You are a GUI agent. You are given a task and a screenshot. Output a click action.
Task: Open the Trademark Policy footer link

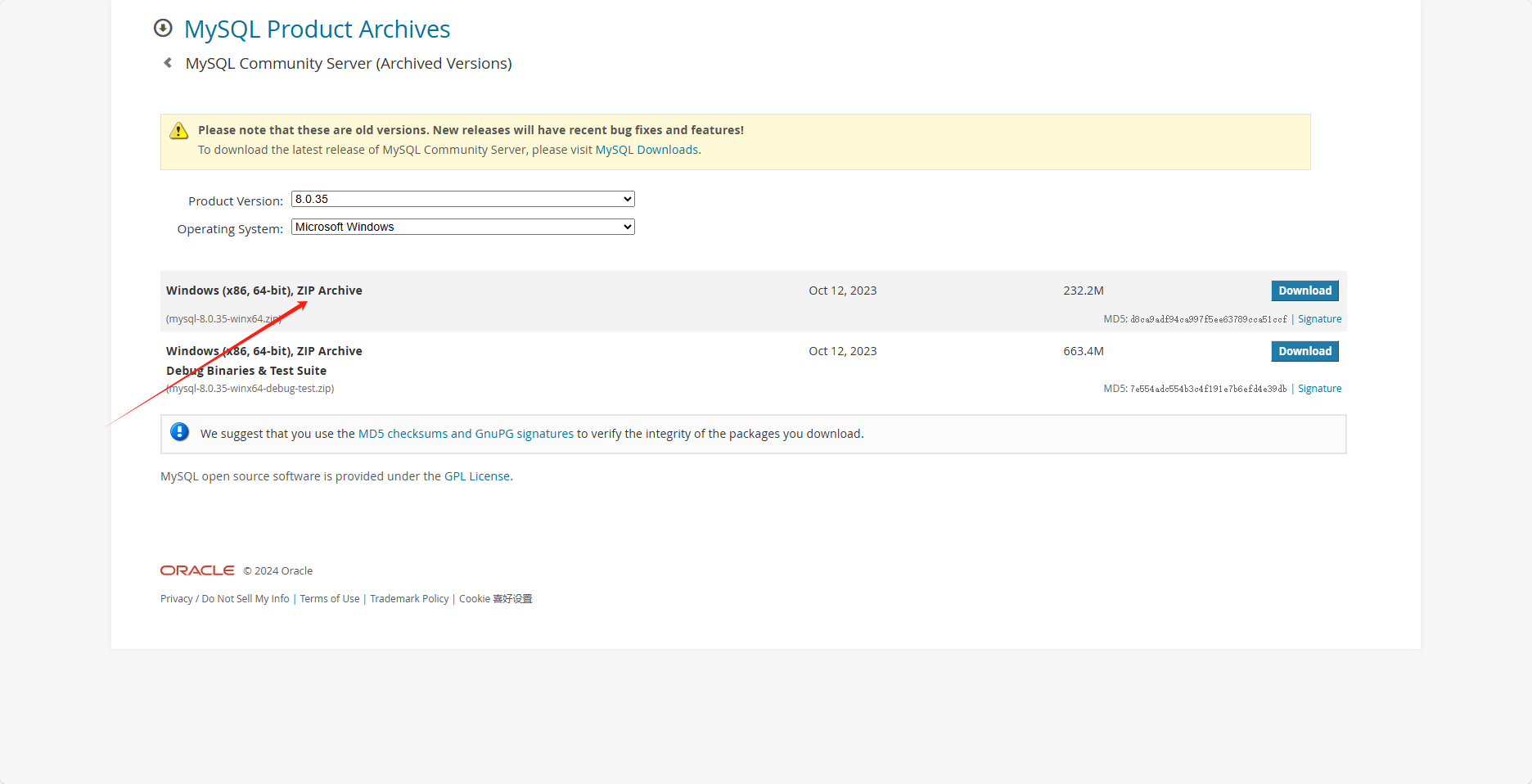tap(409, 599)
